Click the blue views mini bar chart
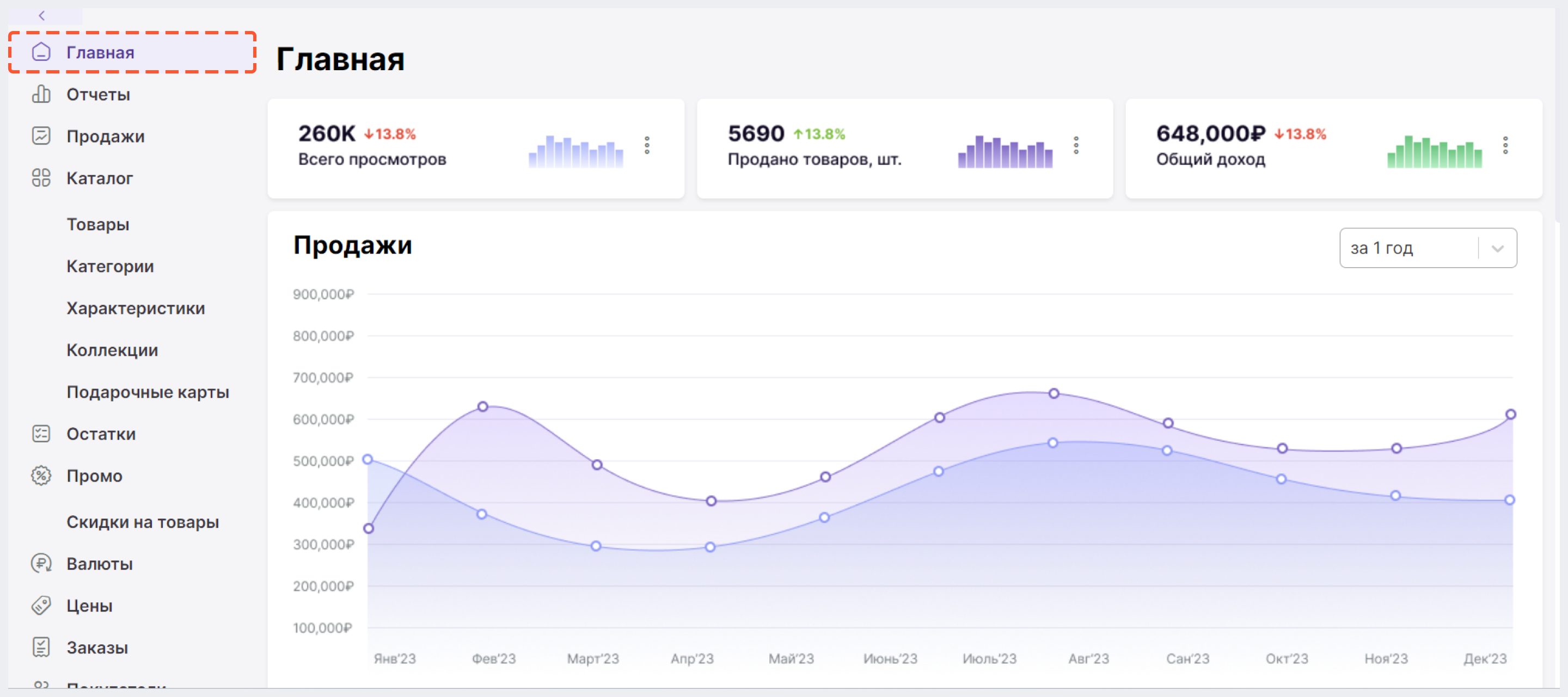Image resolution: width=1568 pixels, height=697 pixels. coord(576,151)
